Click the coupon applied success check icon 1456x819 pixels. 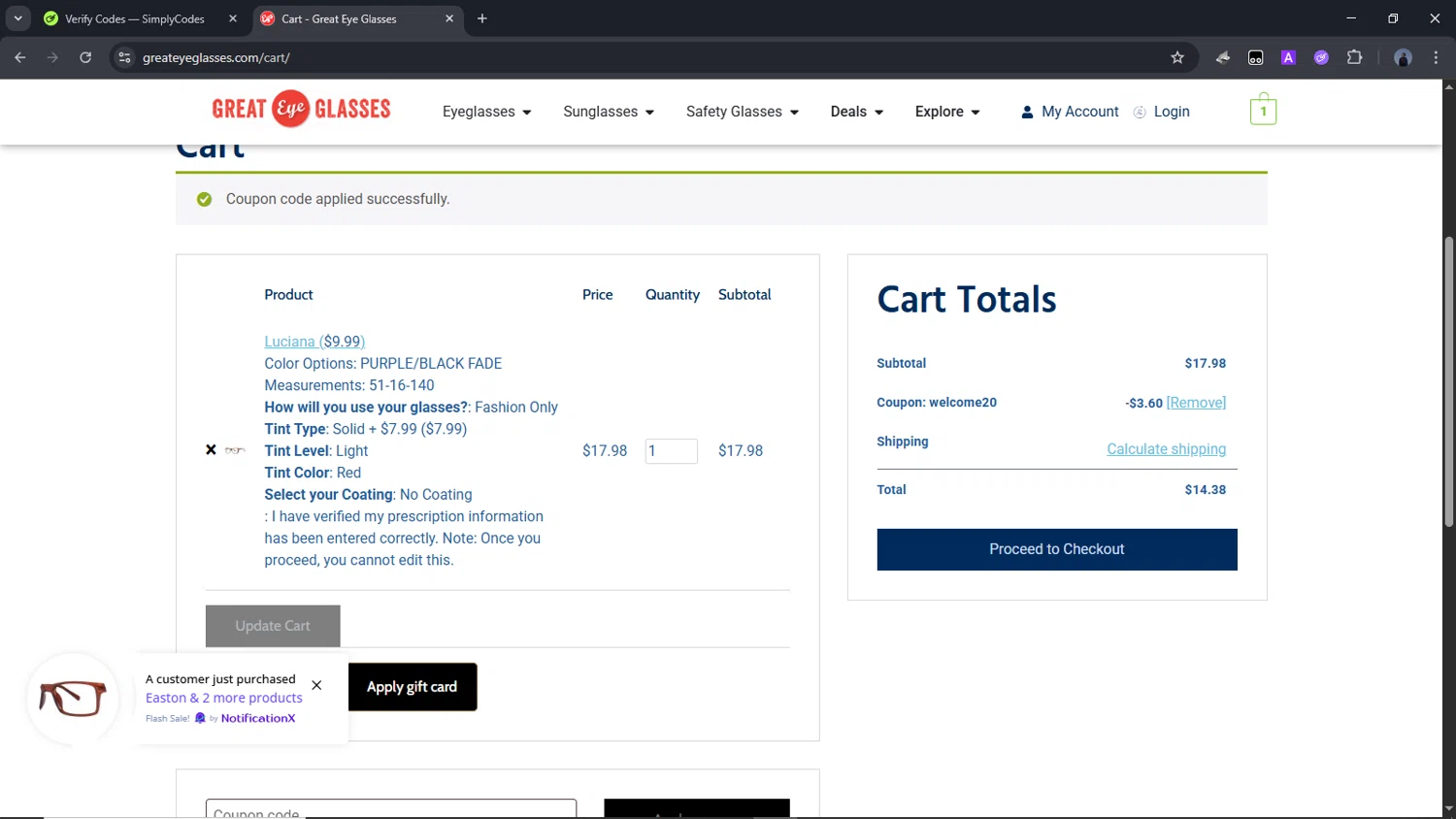pos(204,199)
